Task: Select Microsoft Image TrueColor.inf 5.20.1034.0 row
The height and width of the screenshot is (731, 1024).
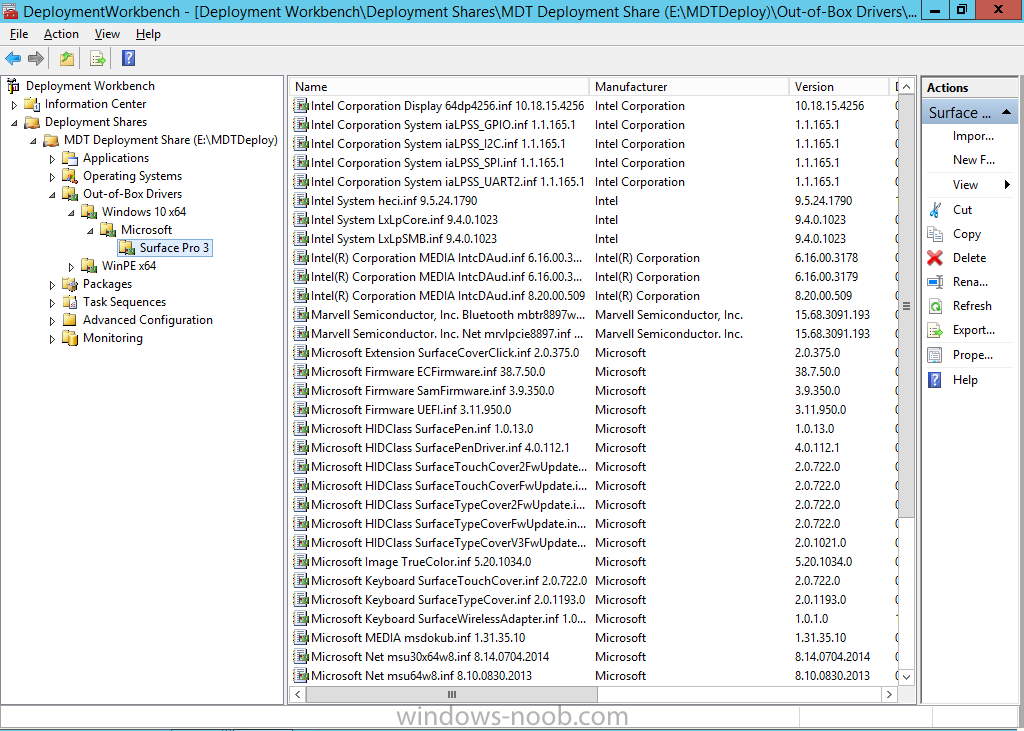Action: [x=594, y=562]
